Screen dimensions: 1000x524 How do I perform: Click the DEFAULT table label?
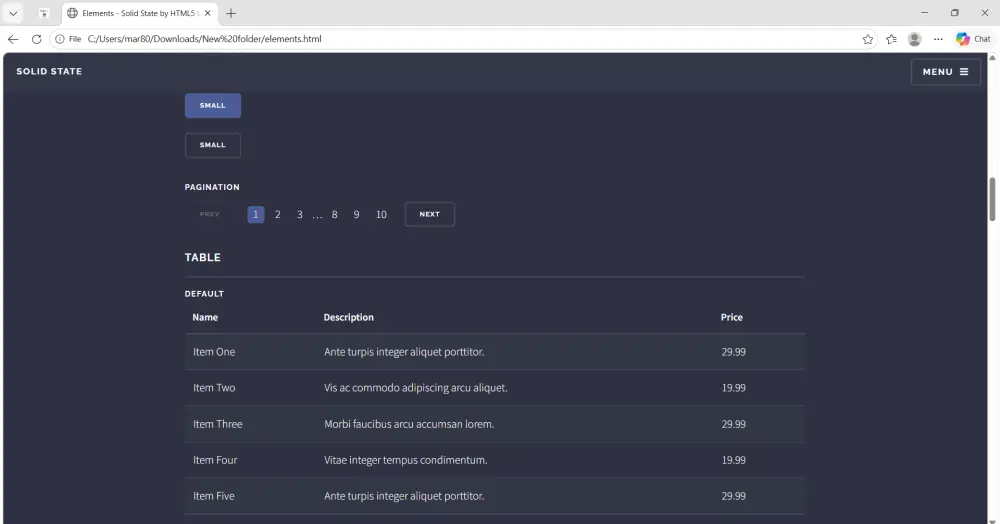(x=204, y=294)
